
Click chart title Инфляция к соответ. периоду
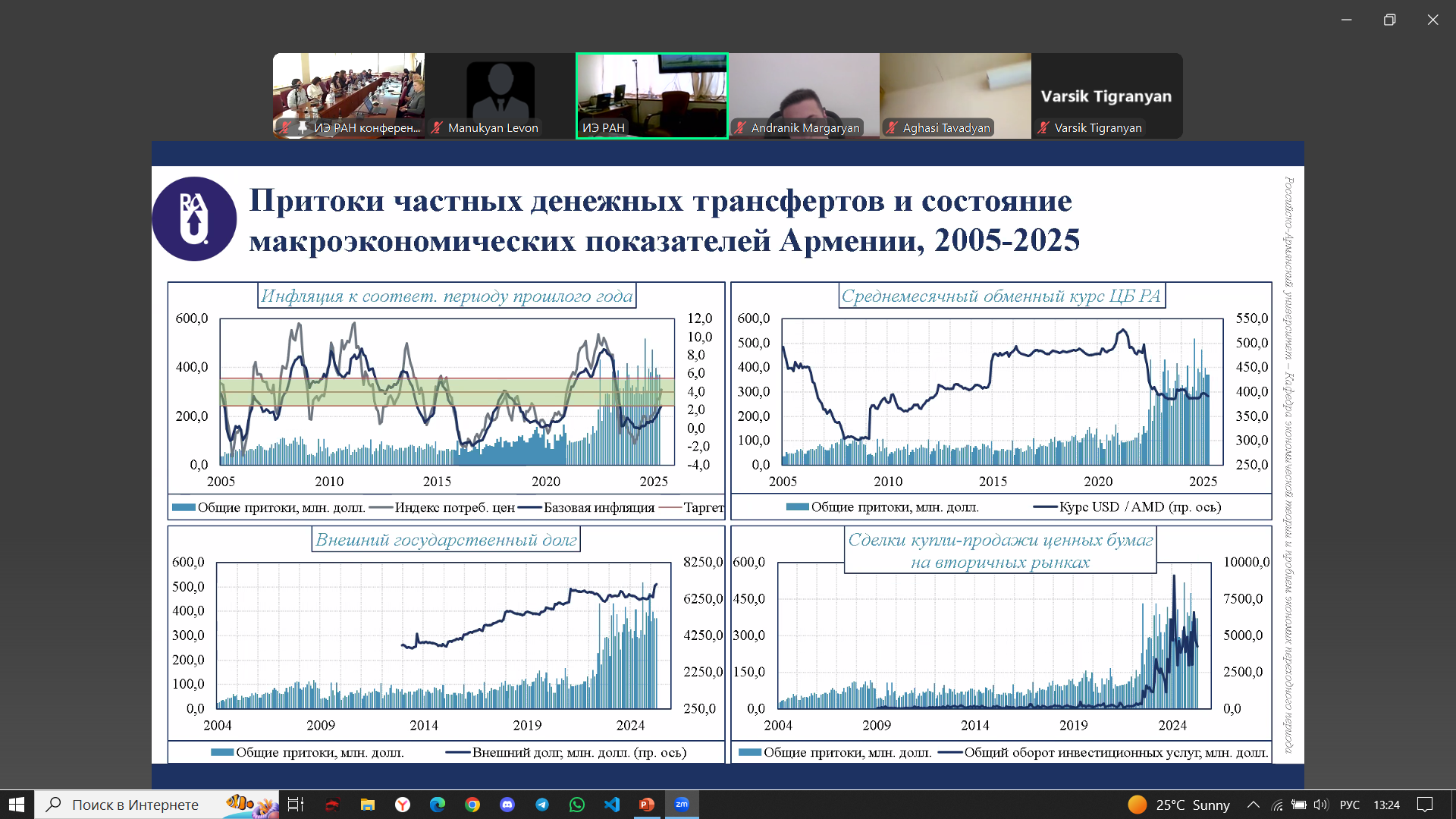click(447, 296)
